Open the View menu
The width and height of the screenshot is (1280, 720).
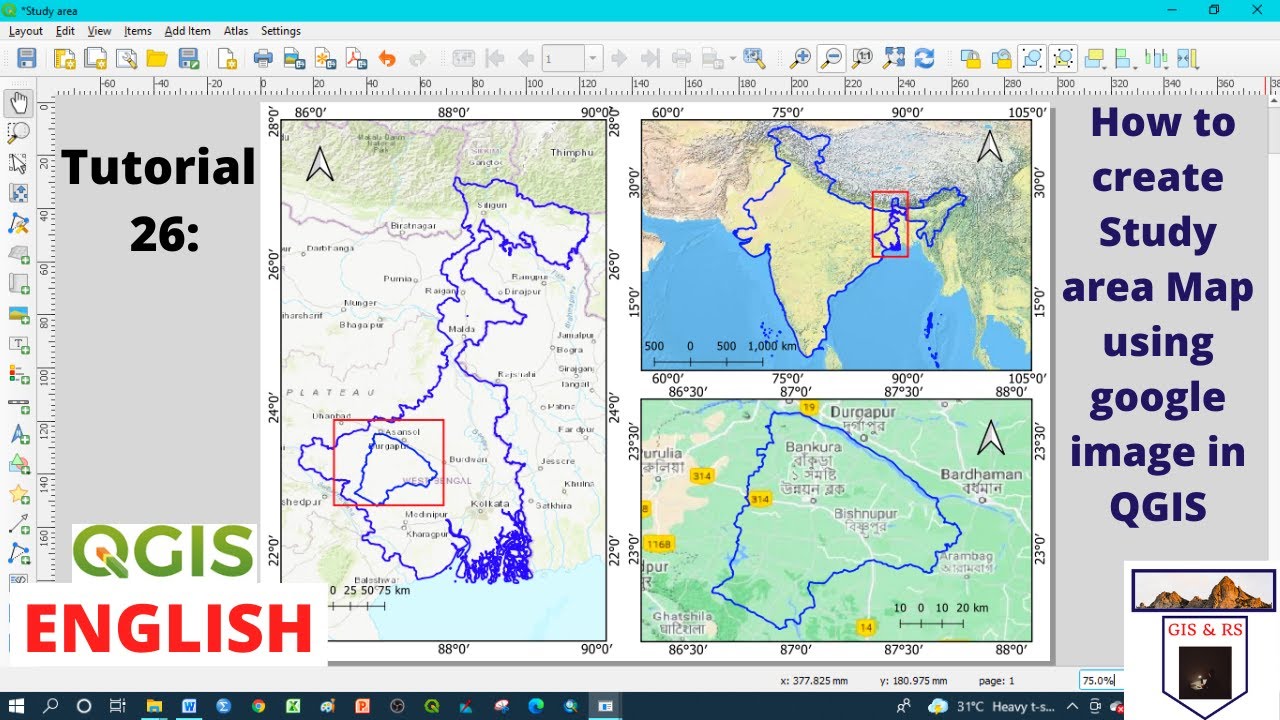point(99,31)
